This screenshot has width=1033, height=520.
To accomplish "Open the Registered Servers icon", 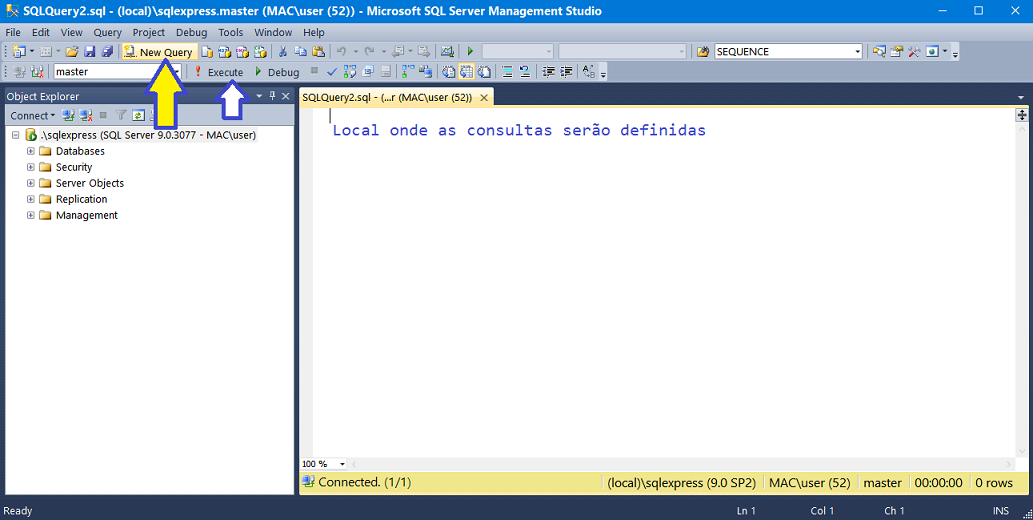I will [x=879, y=51].
